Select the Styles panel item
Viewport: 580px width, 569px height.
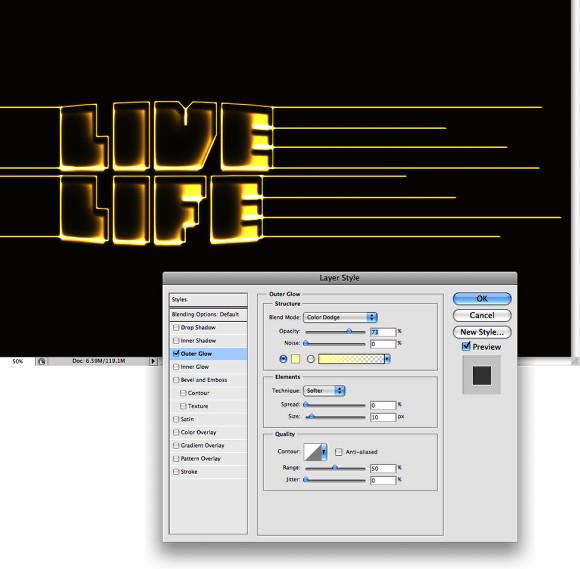208,300
